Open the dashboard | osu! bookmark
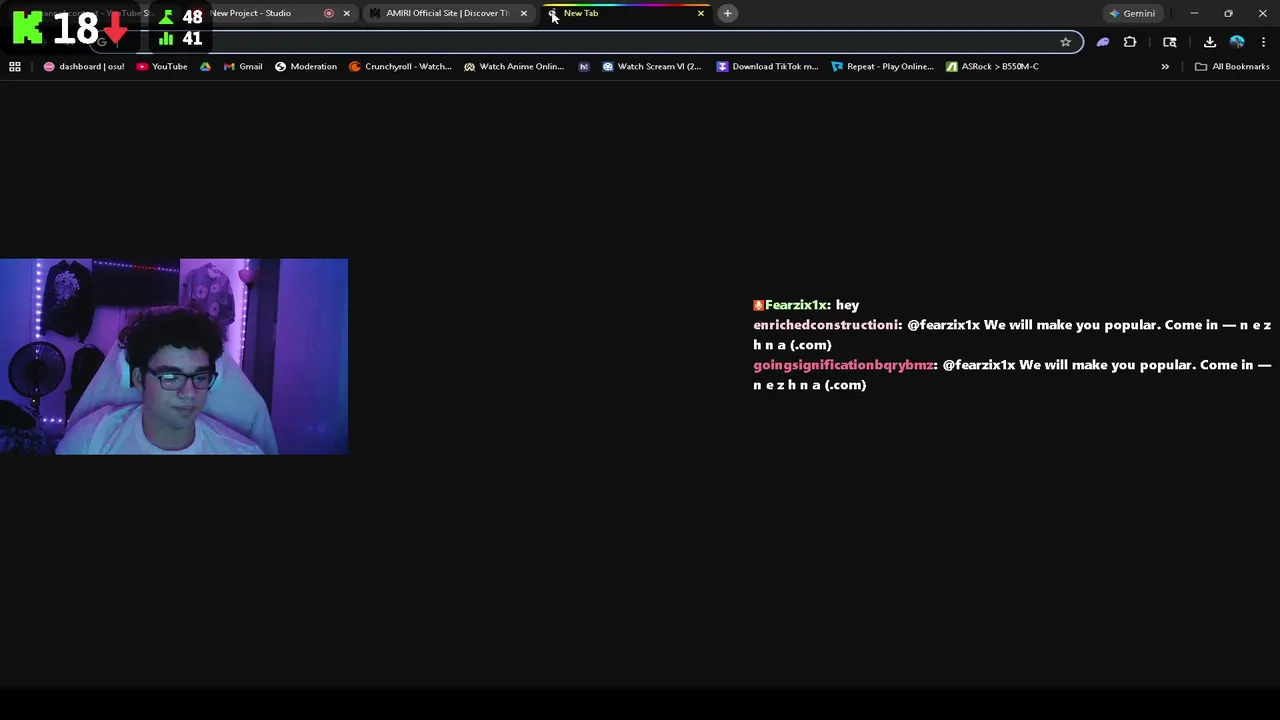The width and height of the screenshot is (1280, 720). coord(84,66)
